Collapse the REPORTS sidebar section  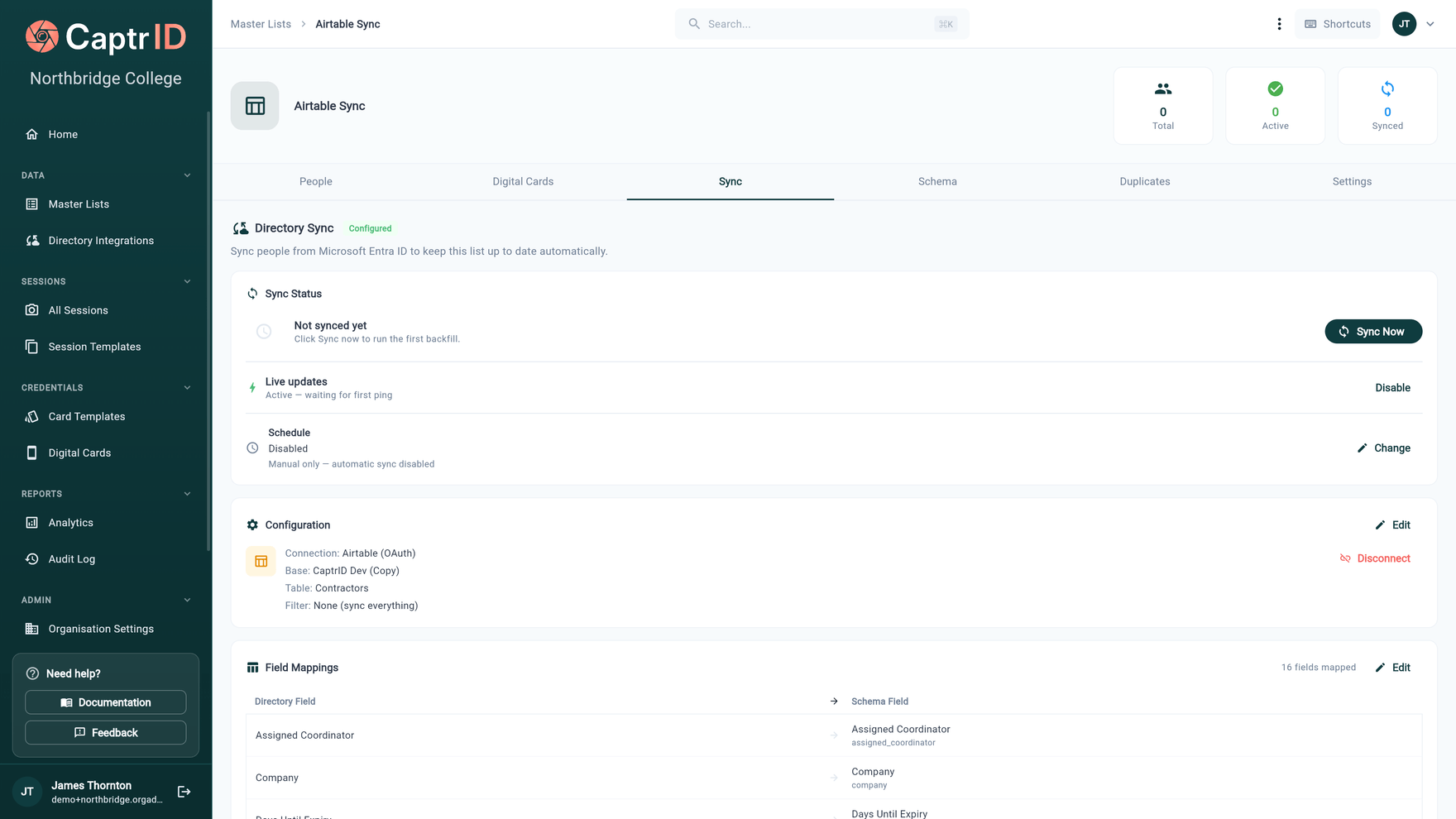187,494
